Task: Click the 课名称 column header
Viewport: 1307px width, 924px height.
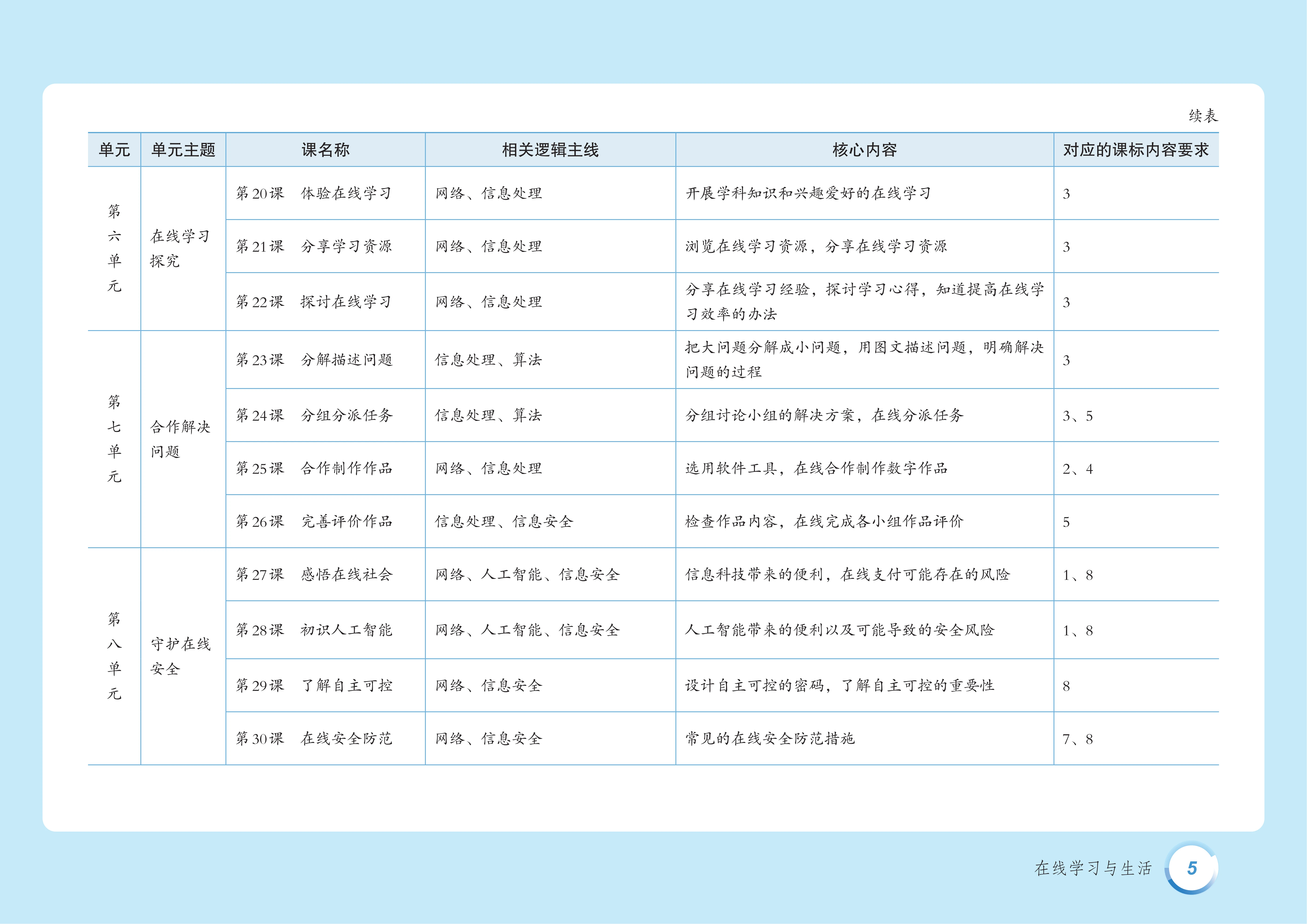Action: point(325,150)
